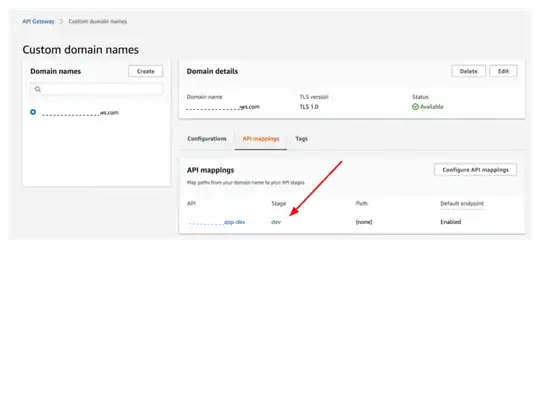Click the Custom domain names breadcrumb
The height and width of the screenshot is (405, 540).
pos(97,21)
